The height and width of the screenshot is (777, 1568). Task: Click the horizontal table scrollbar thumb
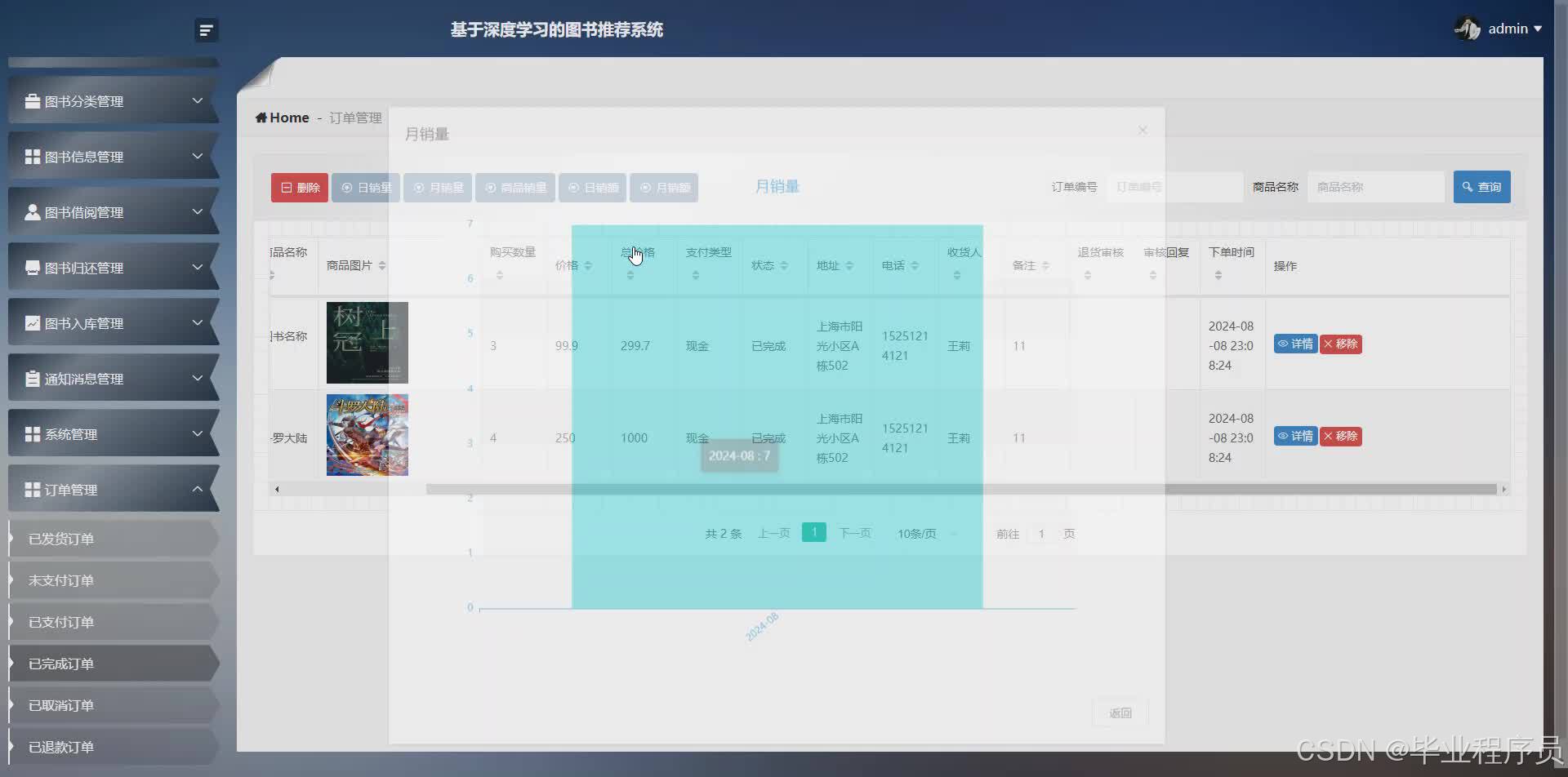[961, 490]
